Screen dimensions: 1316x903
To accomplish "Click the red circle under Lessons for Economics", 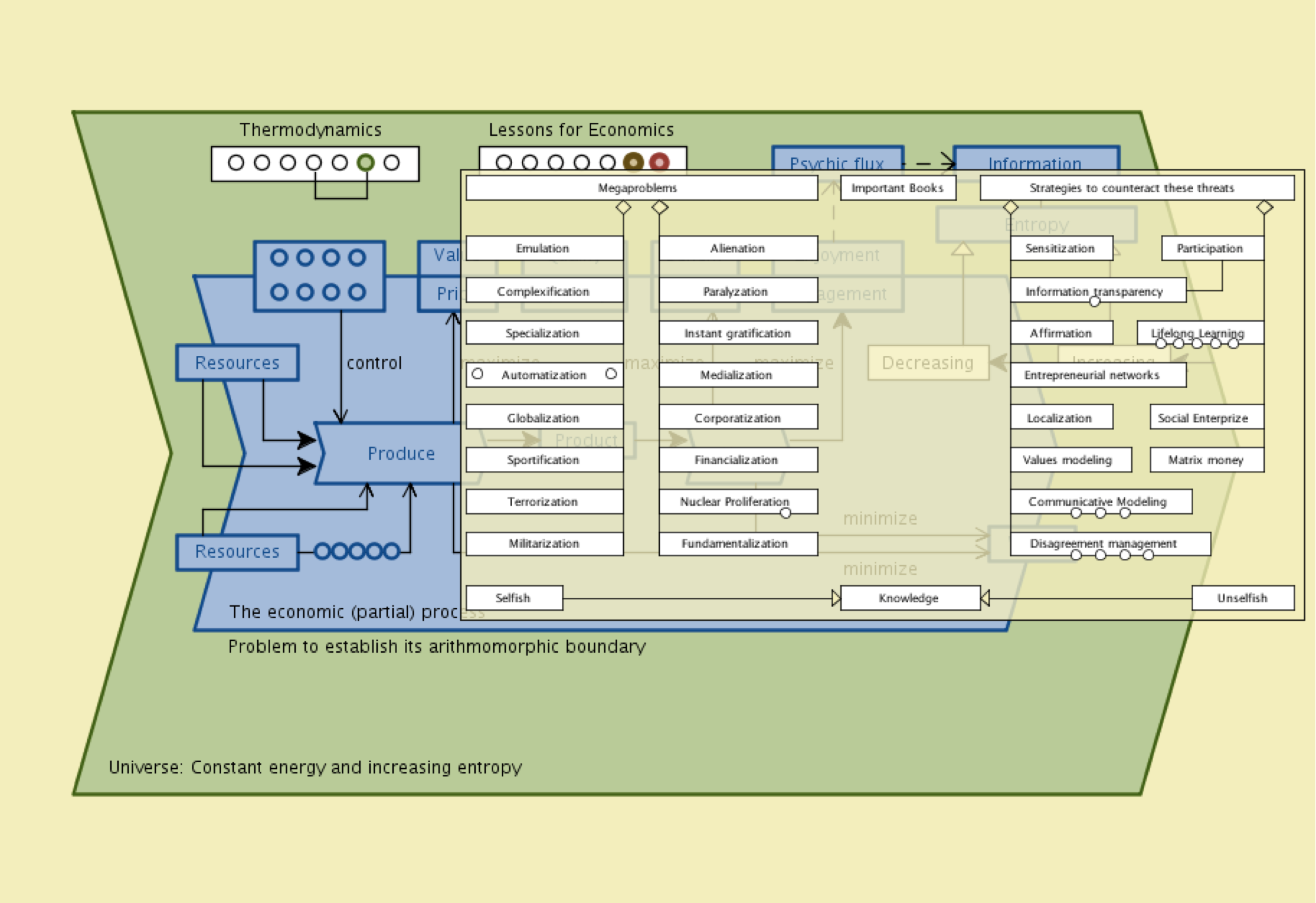I will (x=659, y=162).
